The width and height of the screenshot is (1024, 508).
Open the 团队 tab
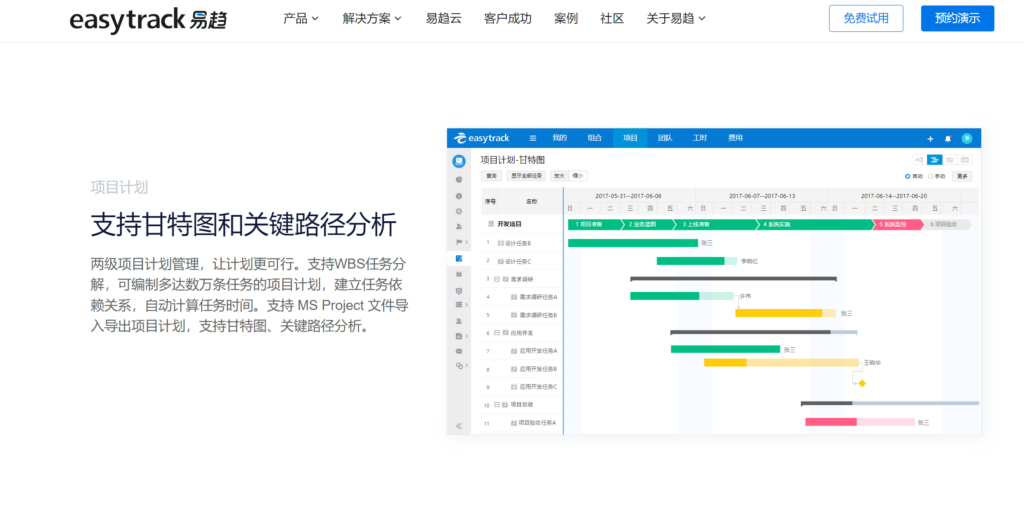pyautogui.click(x=665, y=138)
